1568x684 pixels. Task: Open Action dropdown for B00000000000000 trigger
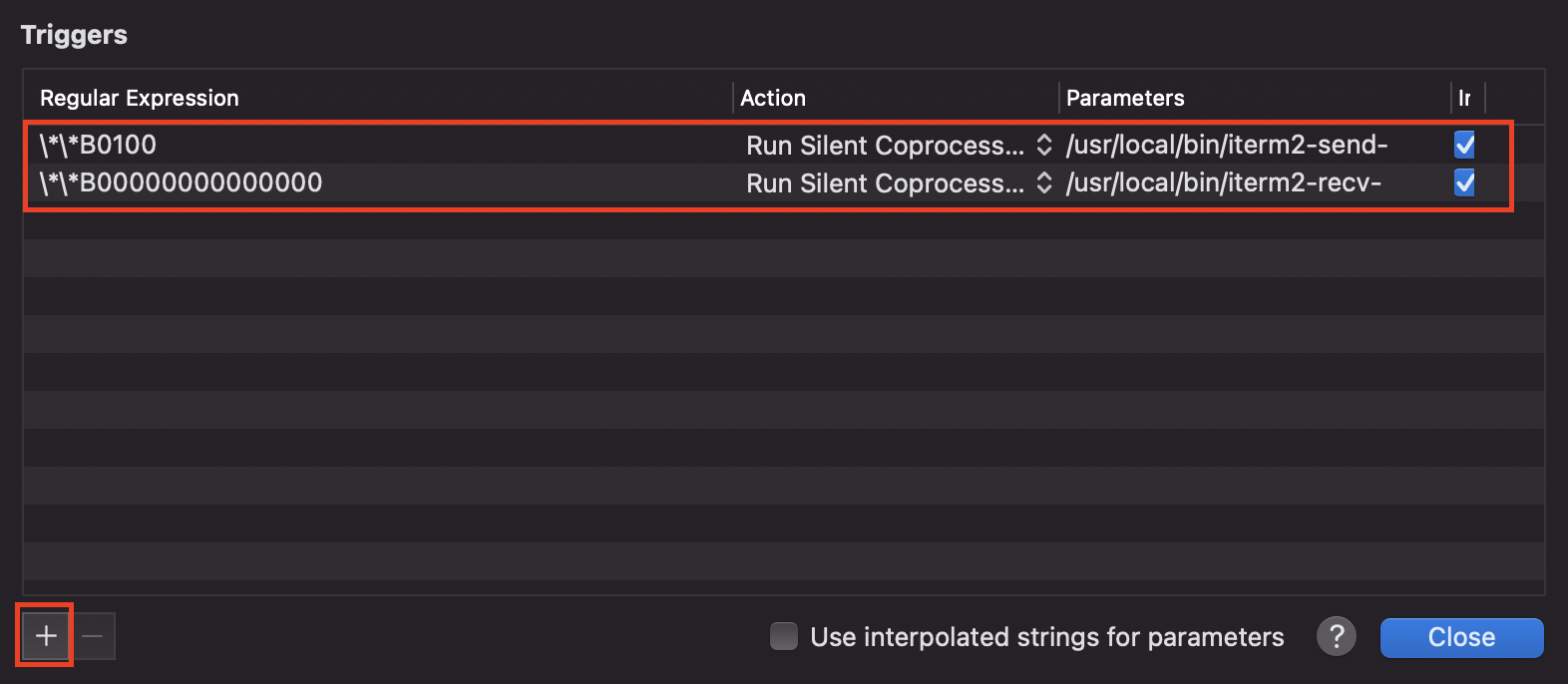898,183
